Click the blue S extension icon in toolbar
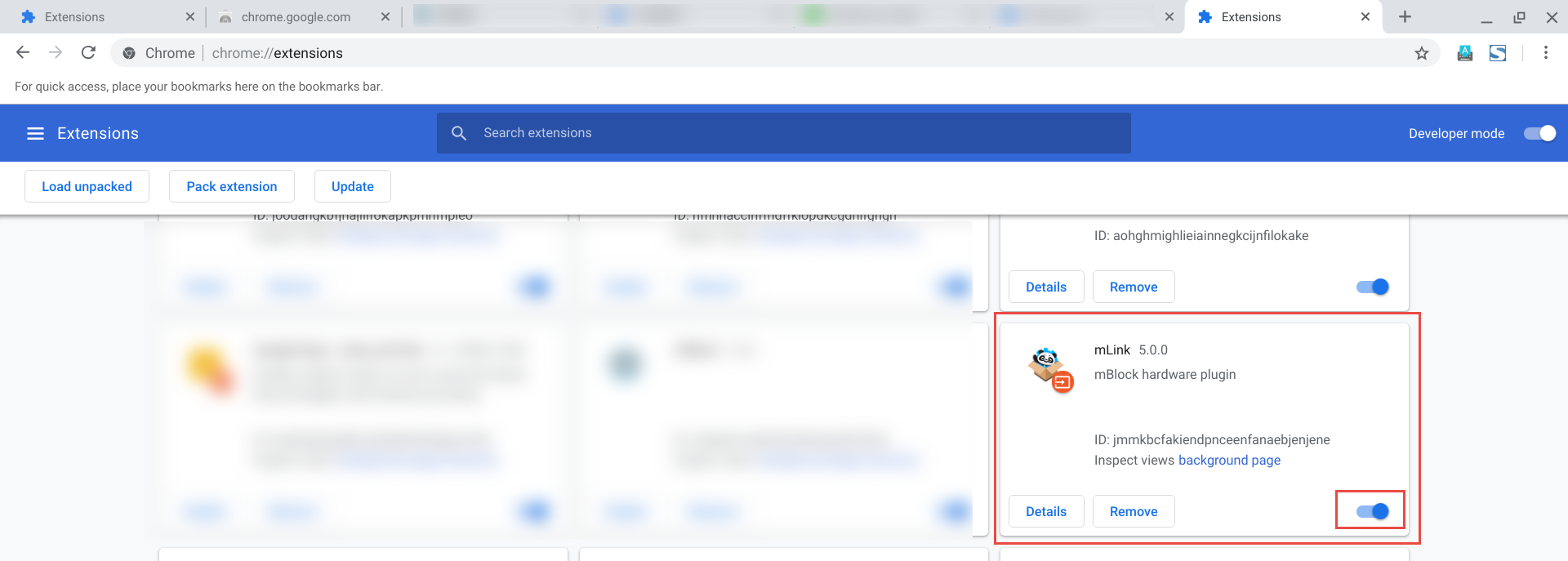Screen dimensions: 1568x561 pos(1498,53)
